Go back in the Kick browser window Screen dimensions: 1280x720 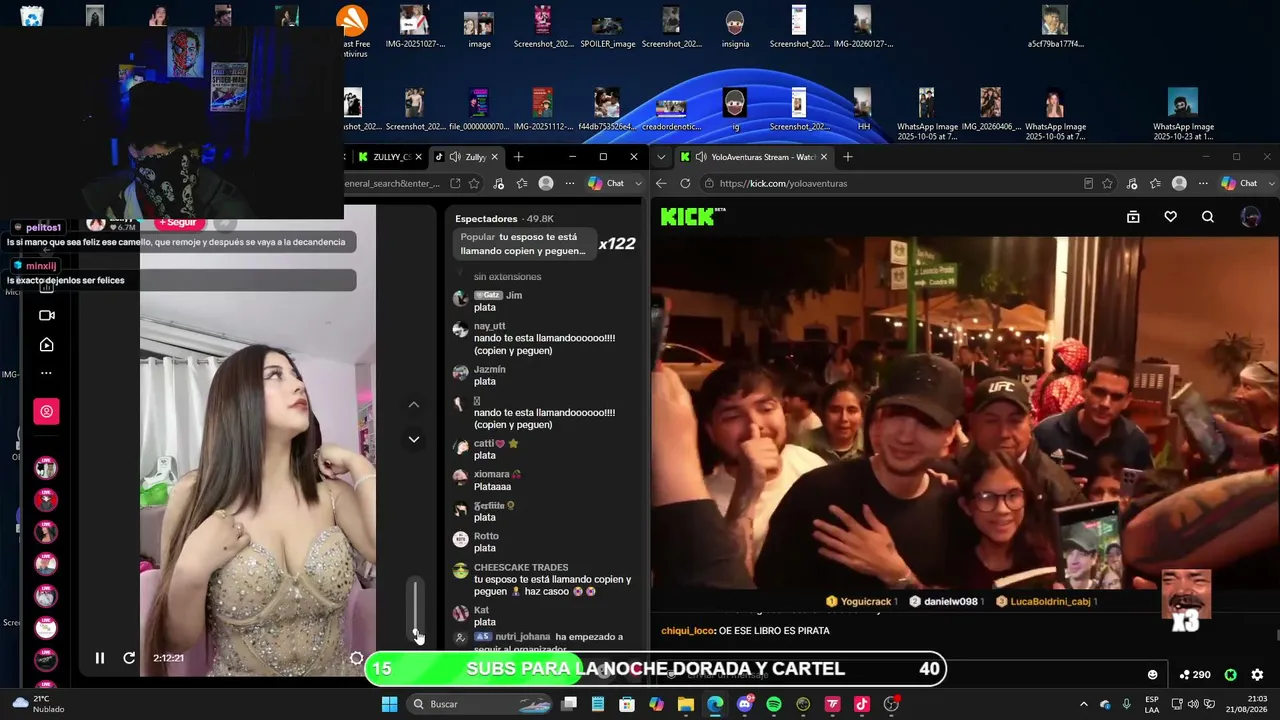(661, 183)
